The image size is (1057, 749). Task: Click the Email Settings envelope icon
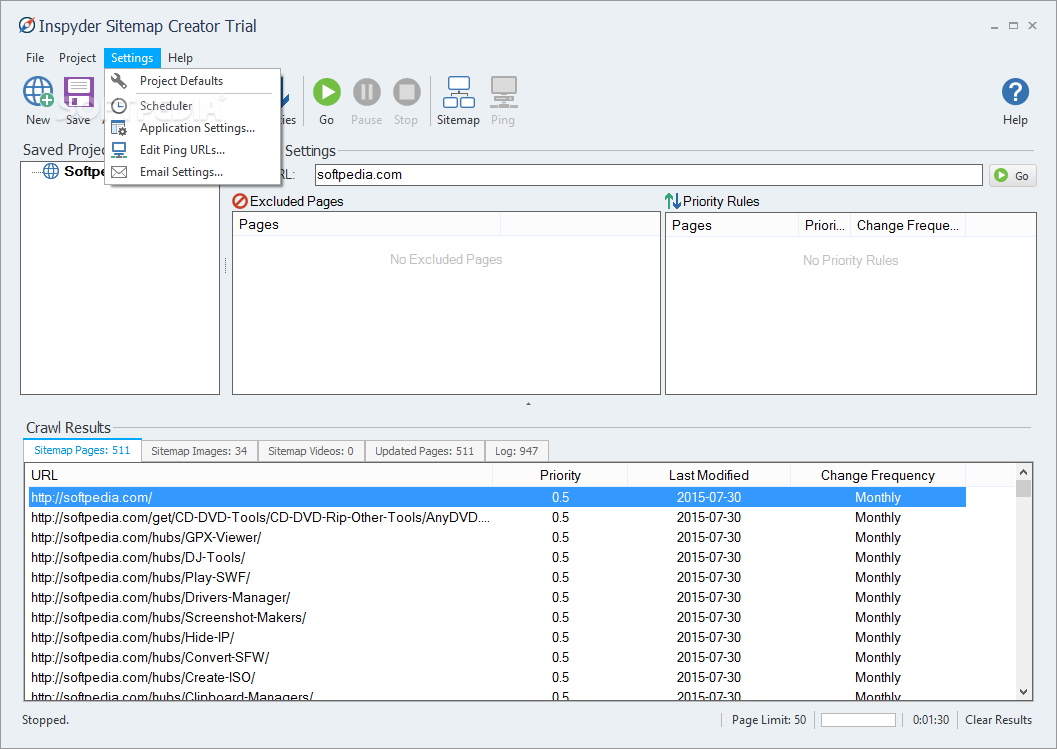119,172
